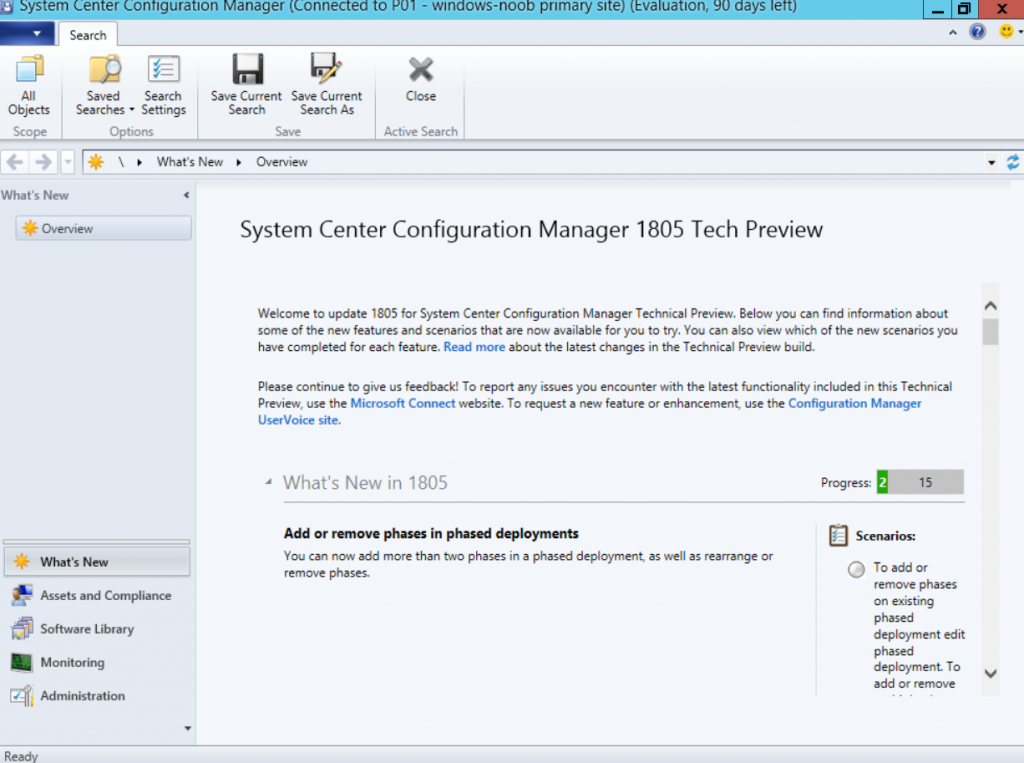Open the Monitoring workspace
Screen dimensions: 1024x763
click(97, 662)
